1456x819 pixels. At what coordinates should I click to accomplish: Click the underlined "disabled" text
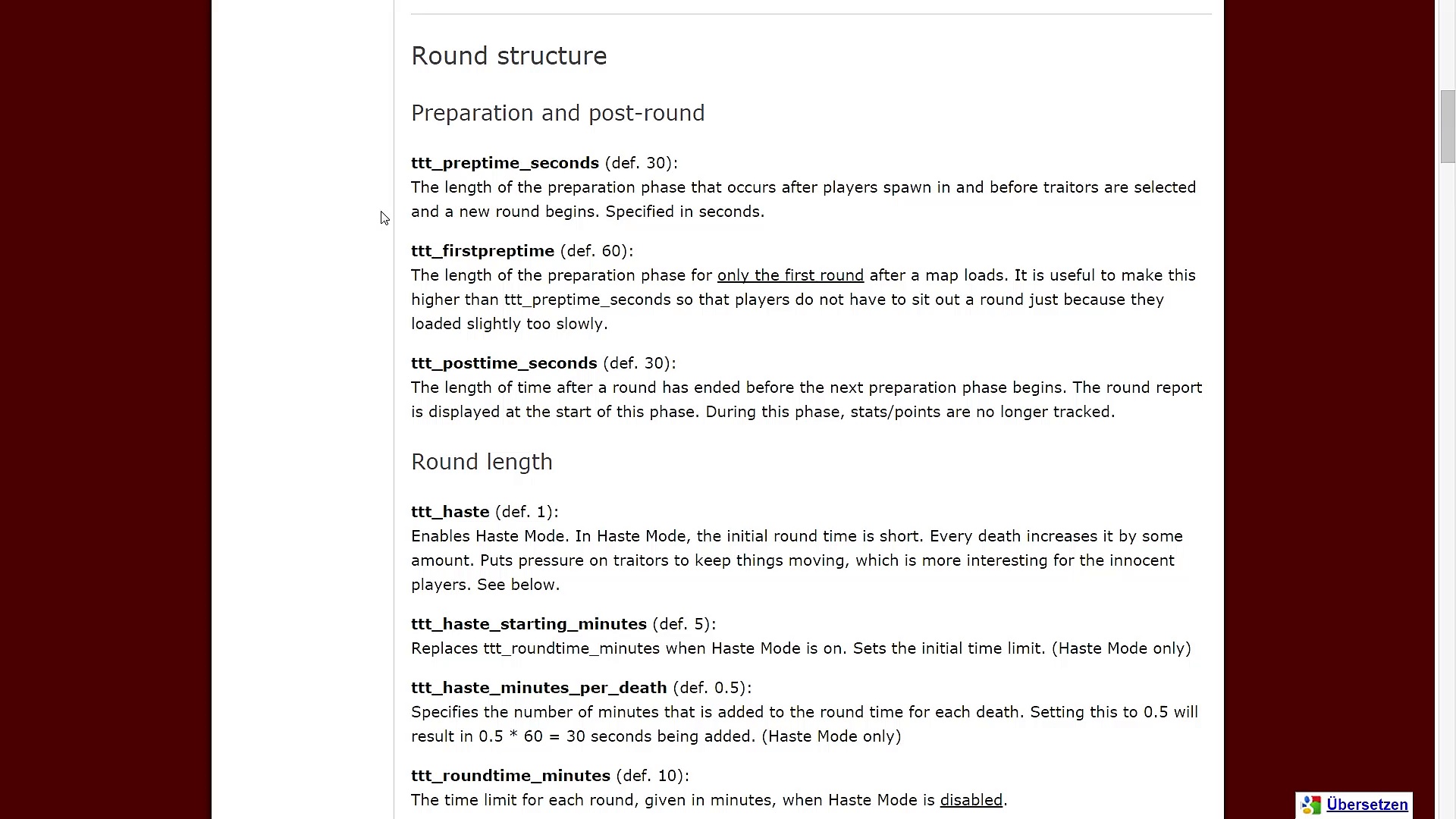(x=971, y=800)
